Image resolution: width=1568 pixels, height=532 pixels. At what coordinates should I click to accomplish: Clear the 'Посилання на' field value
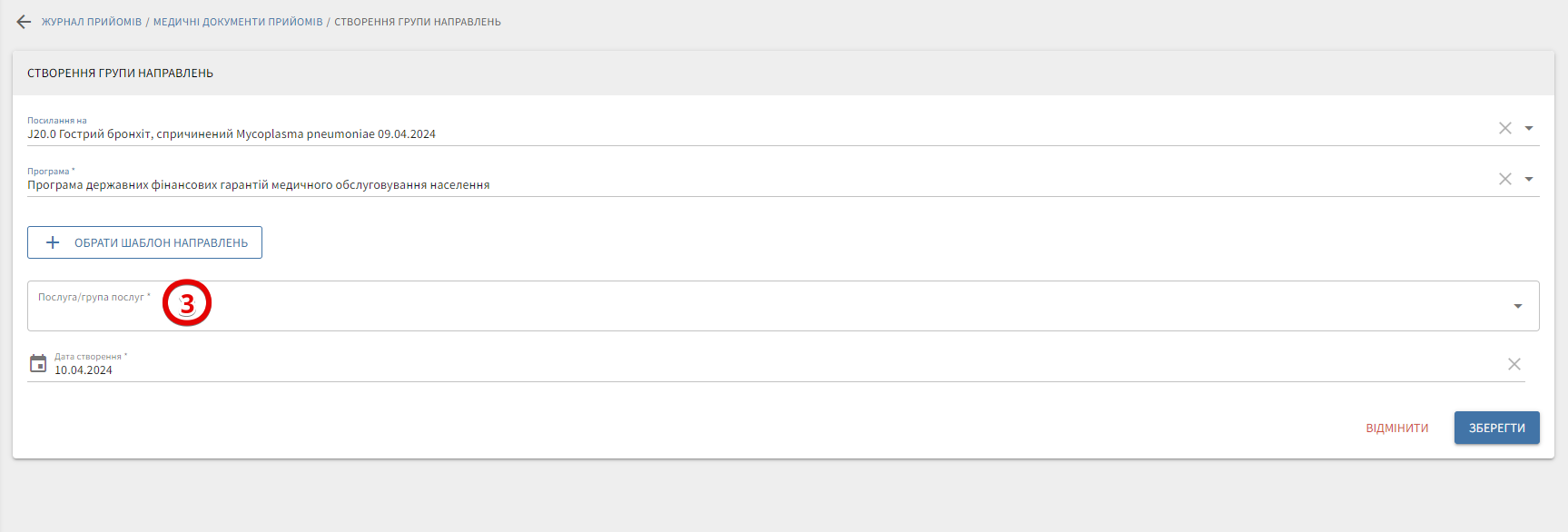tap(1505, 128)
